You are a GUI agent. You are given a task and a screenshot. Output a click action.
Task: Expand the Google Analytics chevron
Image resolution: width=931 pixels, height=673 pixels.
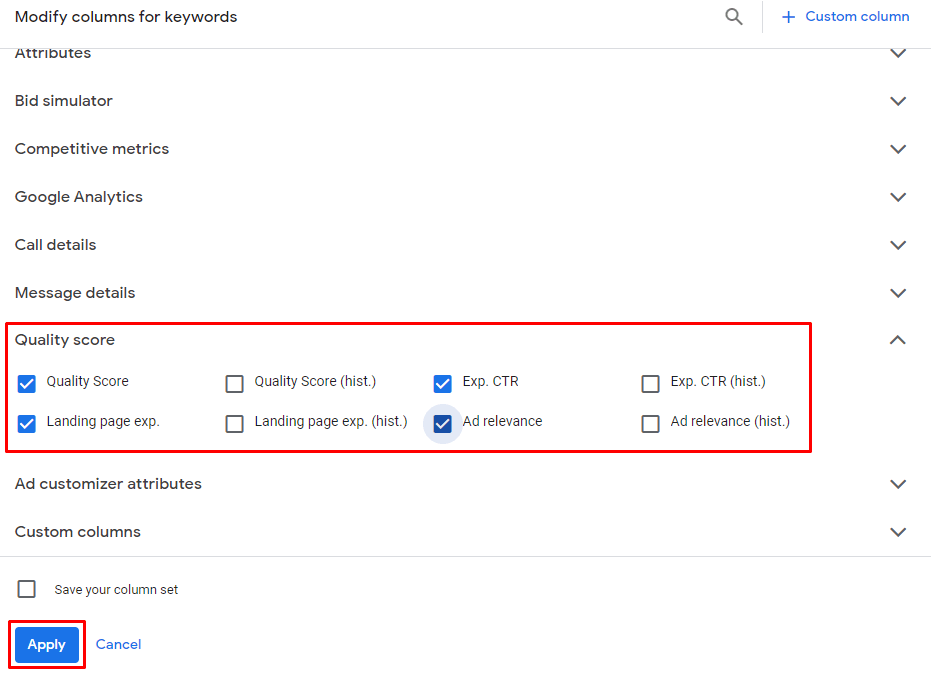pyautogui.click(x=898, y=197)
